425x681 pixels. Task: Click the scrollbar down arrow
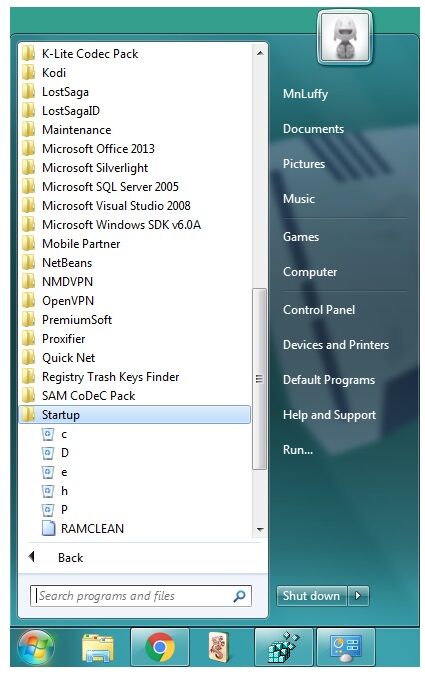(x=260, y=529)
